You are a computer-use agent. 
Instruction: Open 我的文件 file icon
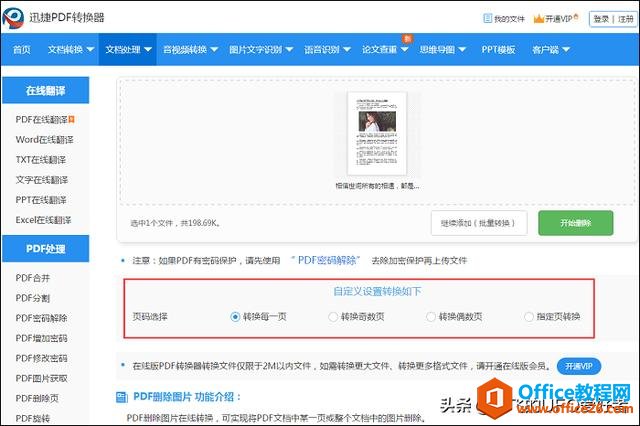pyautogui.click(x=487, y=18)
